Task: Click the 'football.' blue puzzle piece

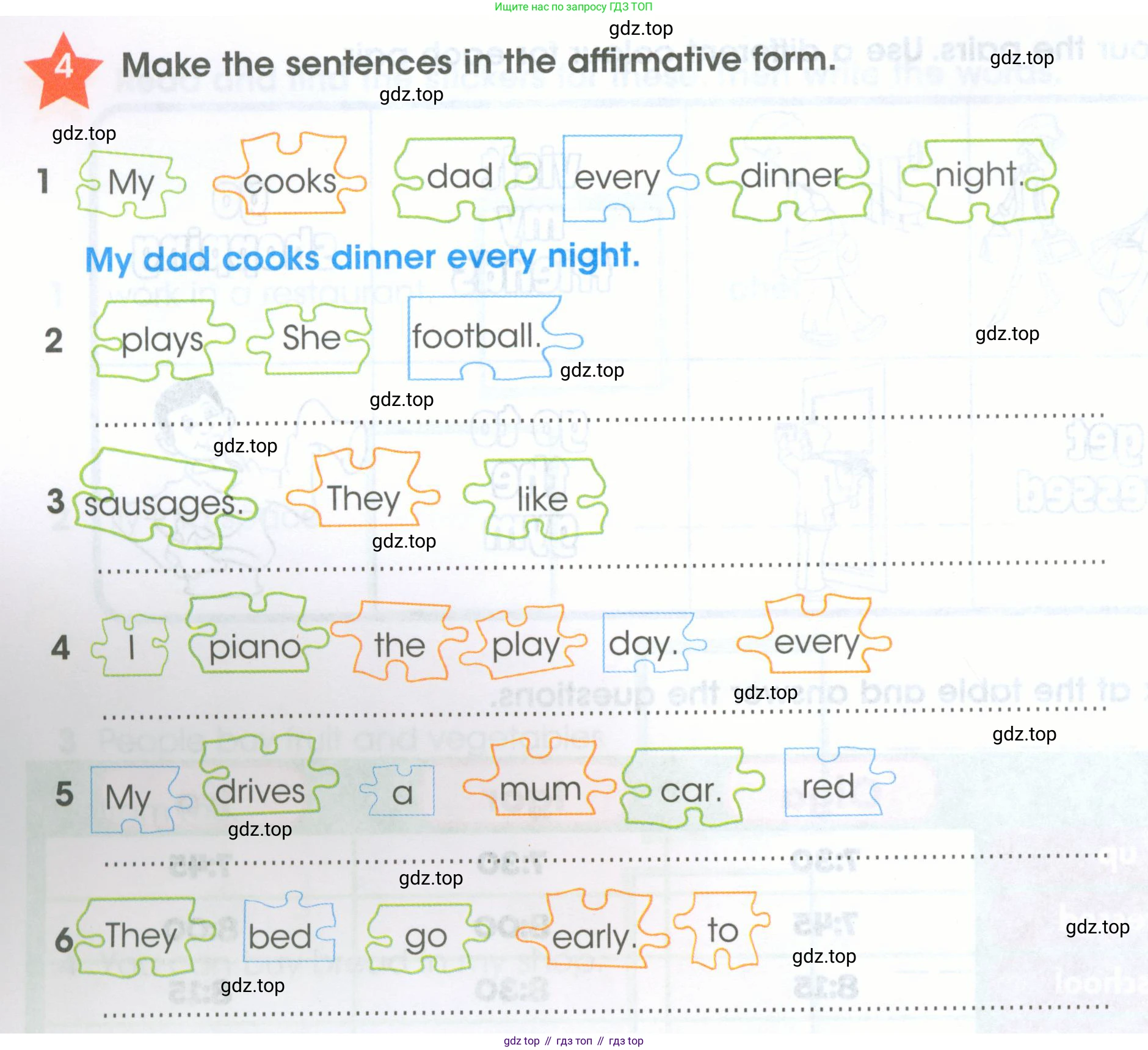Action: [495, 338]
